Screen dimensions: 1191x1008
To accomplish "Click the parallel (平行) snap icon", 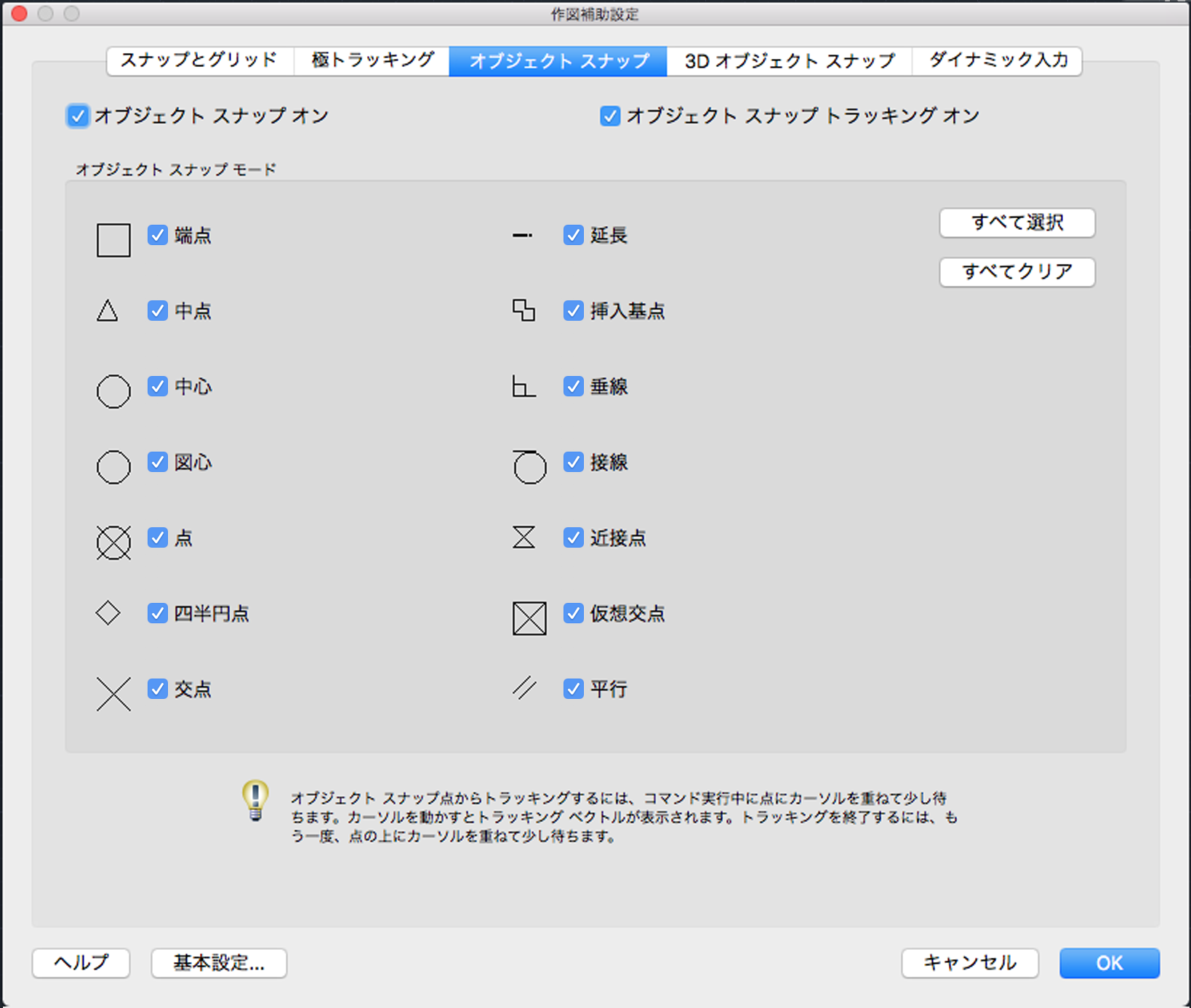I will (x=524, y=687).
